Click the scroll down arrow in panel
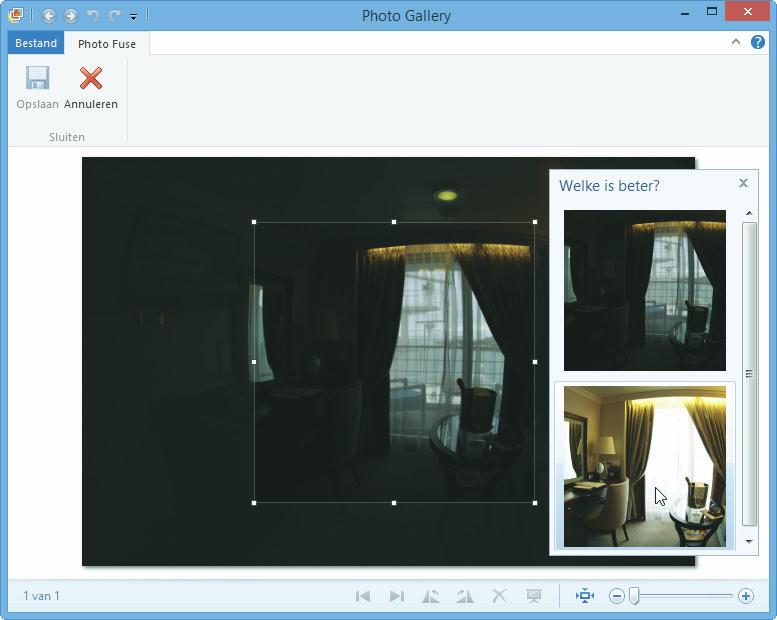 [749, 541]
